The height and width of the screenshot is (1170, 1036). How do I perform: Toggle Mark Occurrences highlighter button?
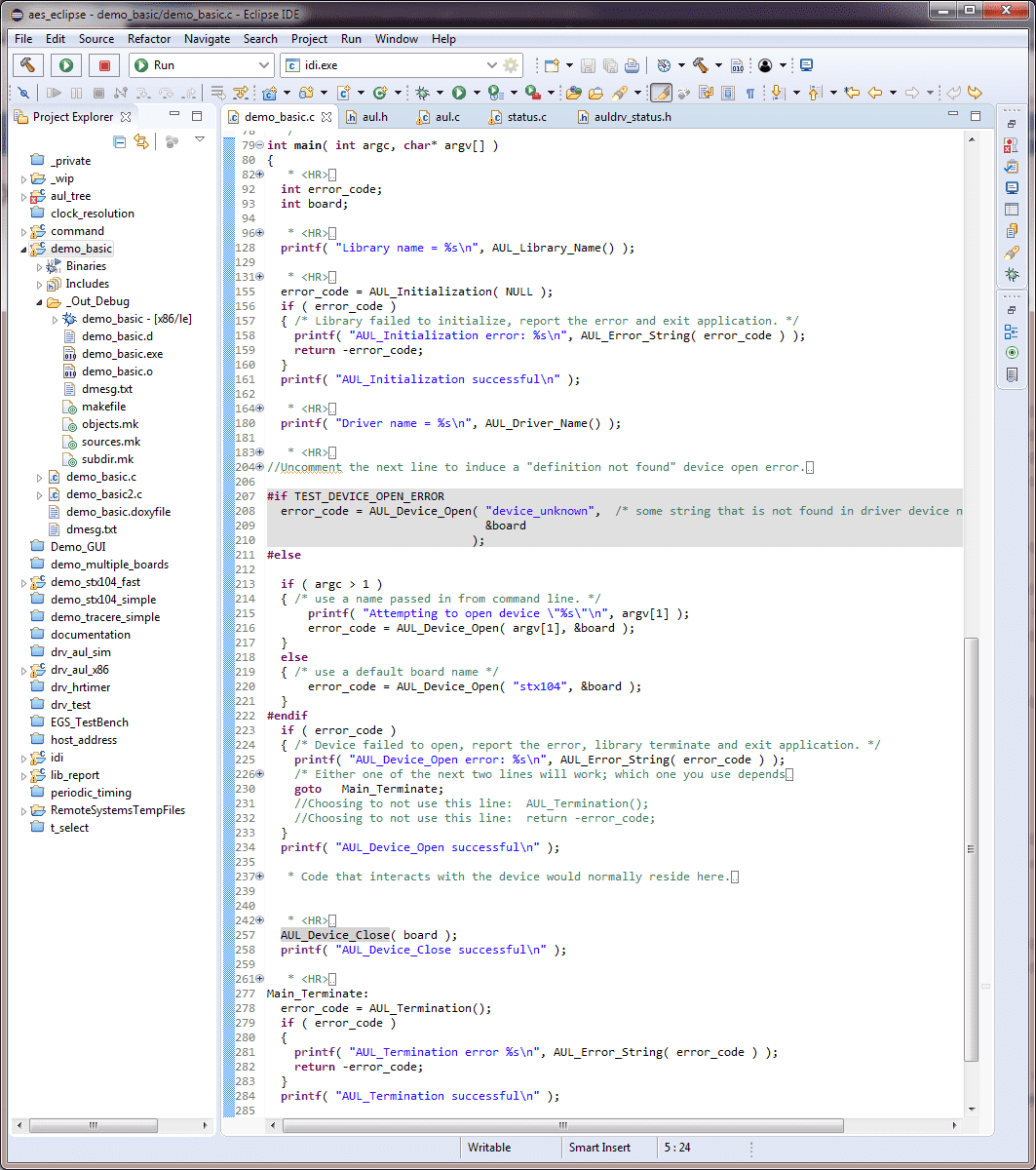click(661, 93)
